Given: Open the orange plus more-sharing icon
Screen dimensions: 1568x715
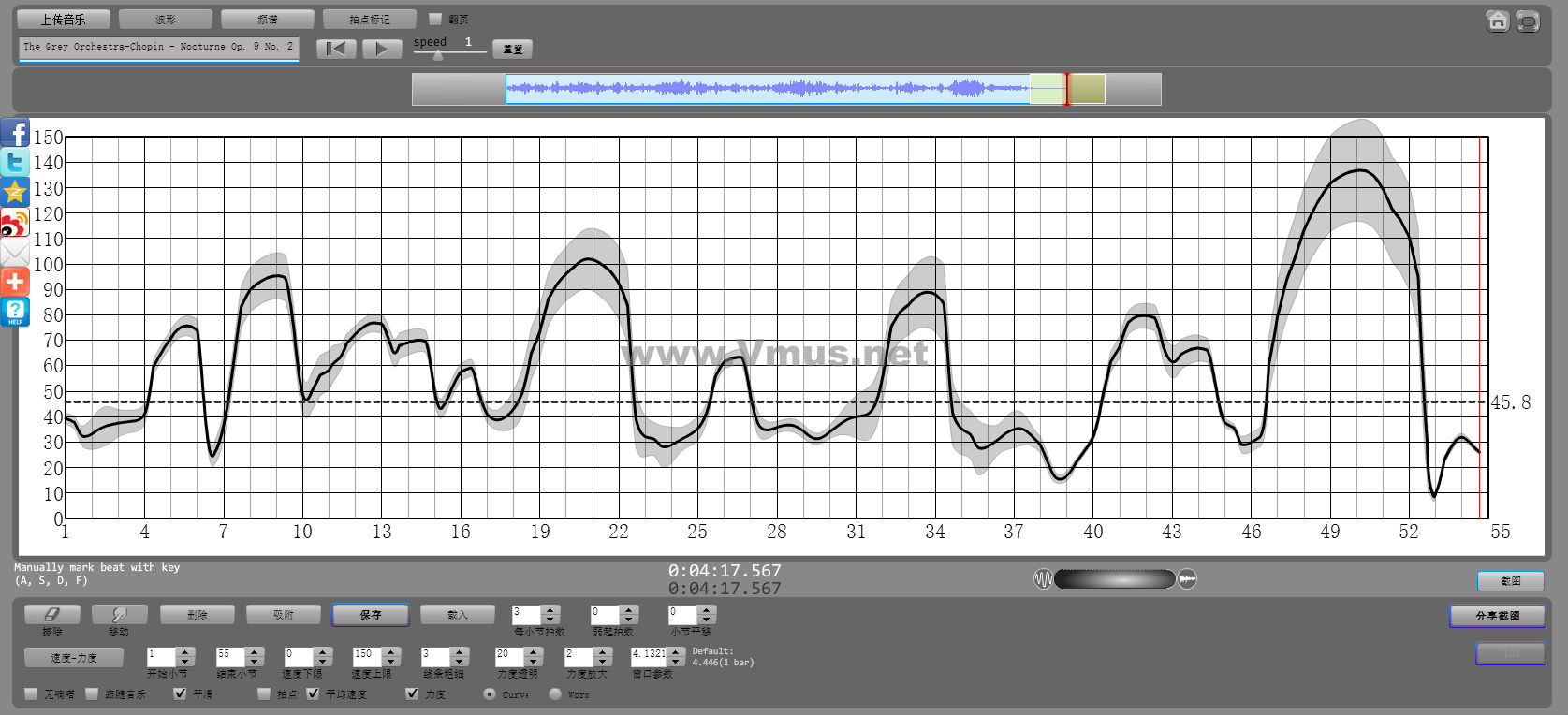Looking at the screenshot, I should coord(15,282).
